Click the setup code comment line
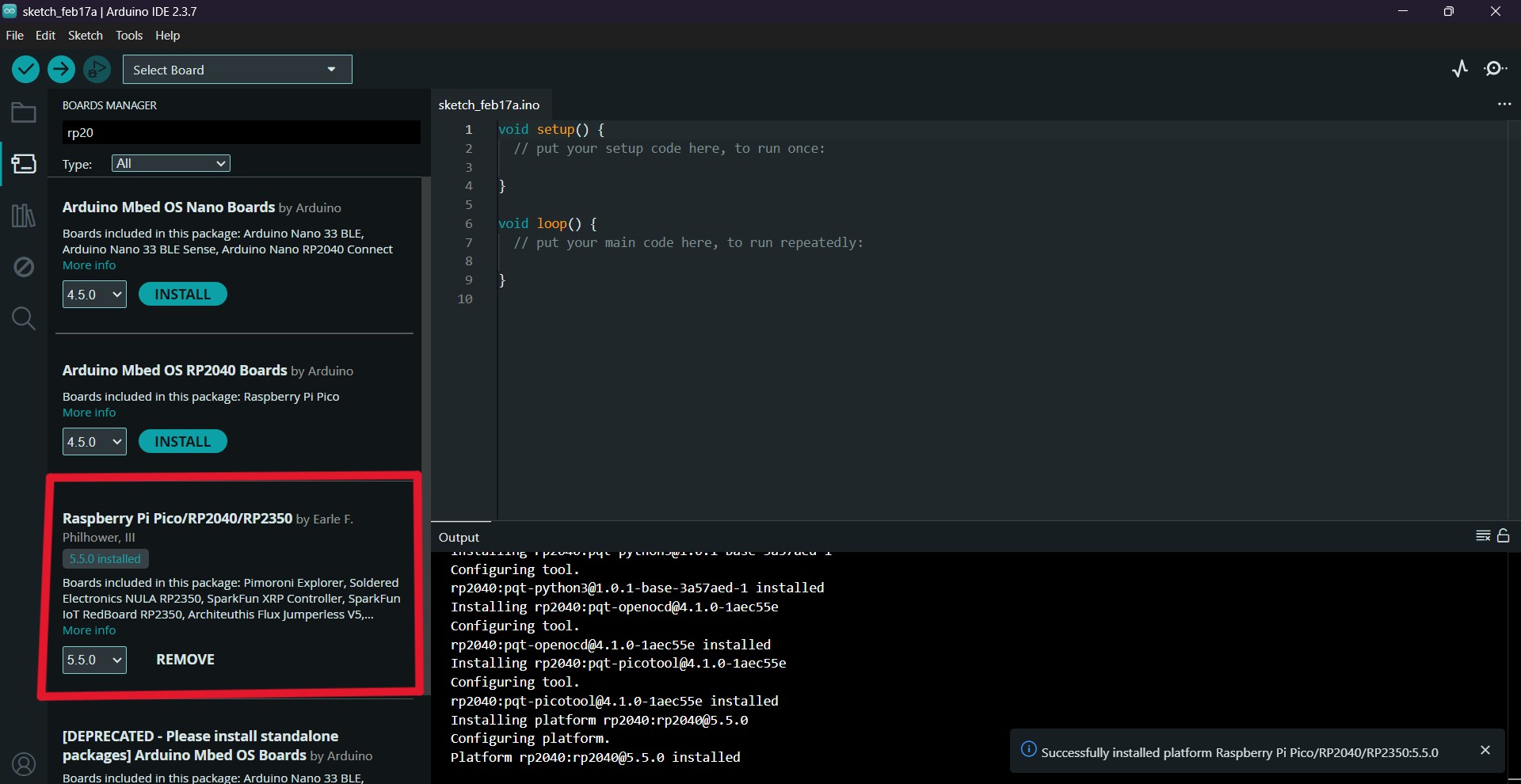This screenshot has height=784, width=1521. click(x=669, y=148)
